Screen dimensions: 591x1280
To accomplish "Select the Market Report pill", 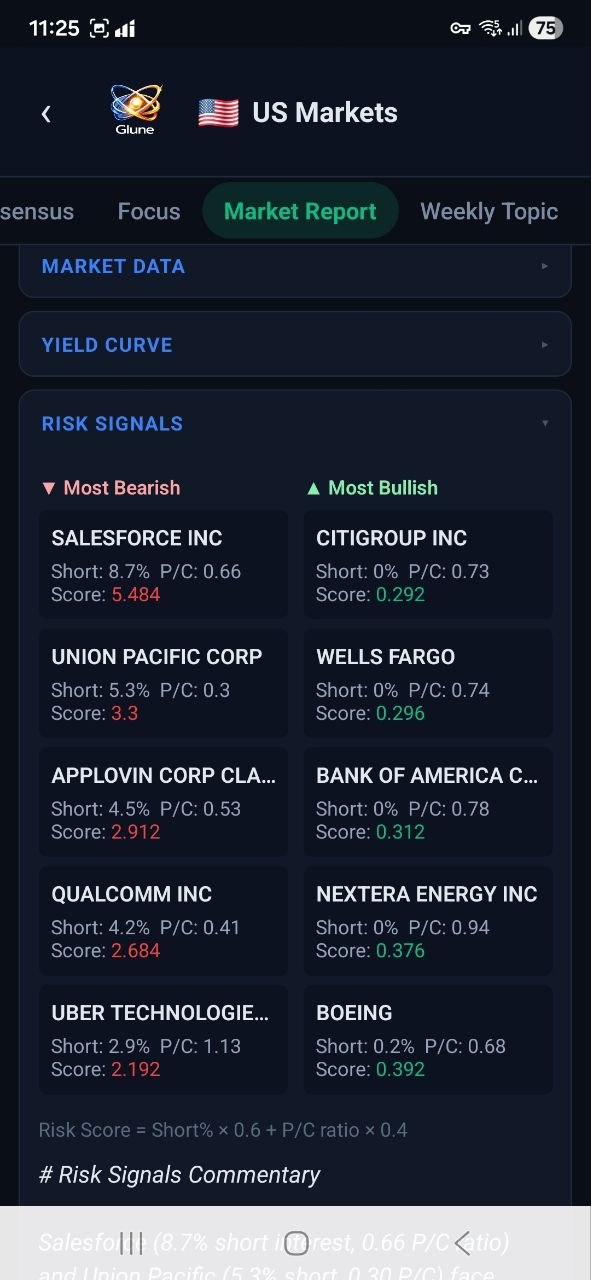I will (300, 211).
